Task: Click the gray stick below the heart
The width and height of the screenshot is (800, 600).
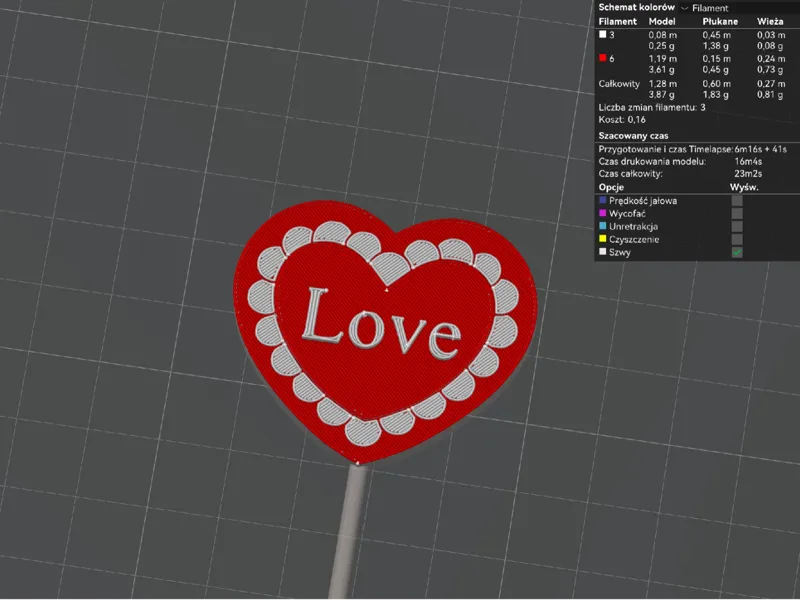Action: click(x=348, y=531)
